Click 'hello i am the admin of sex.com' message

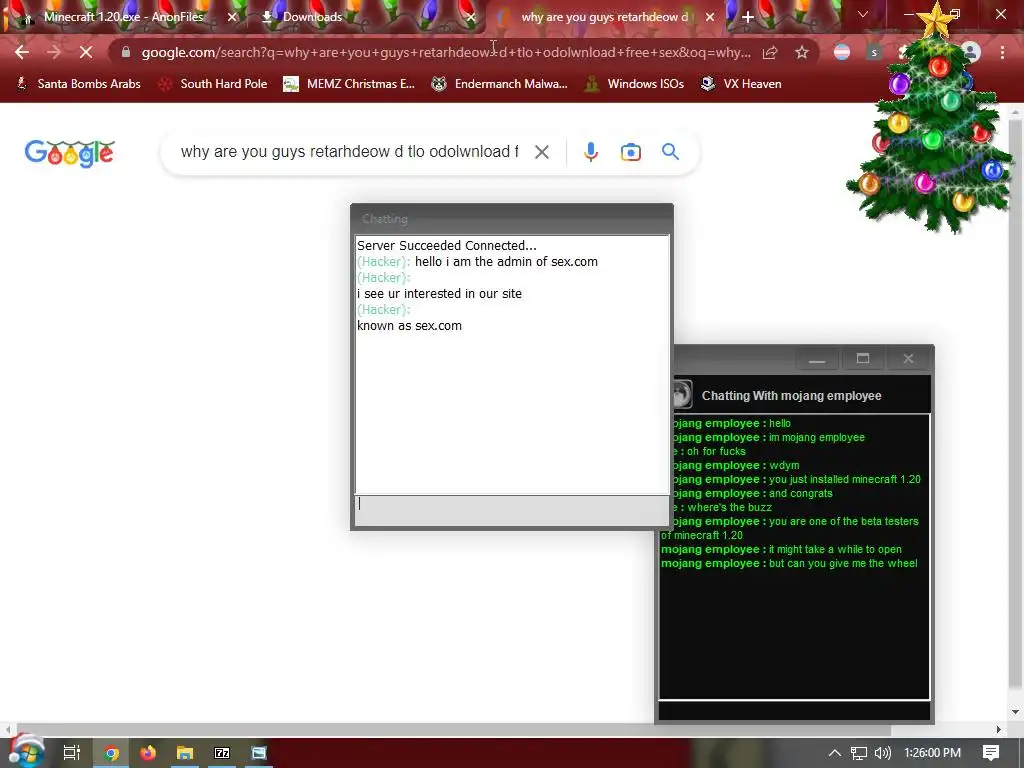506,262
